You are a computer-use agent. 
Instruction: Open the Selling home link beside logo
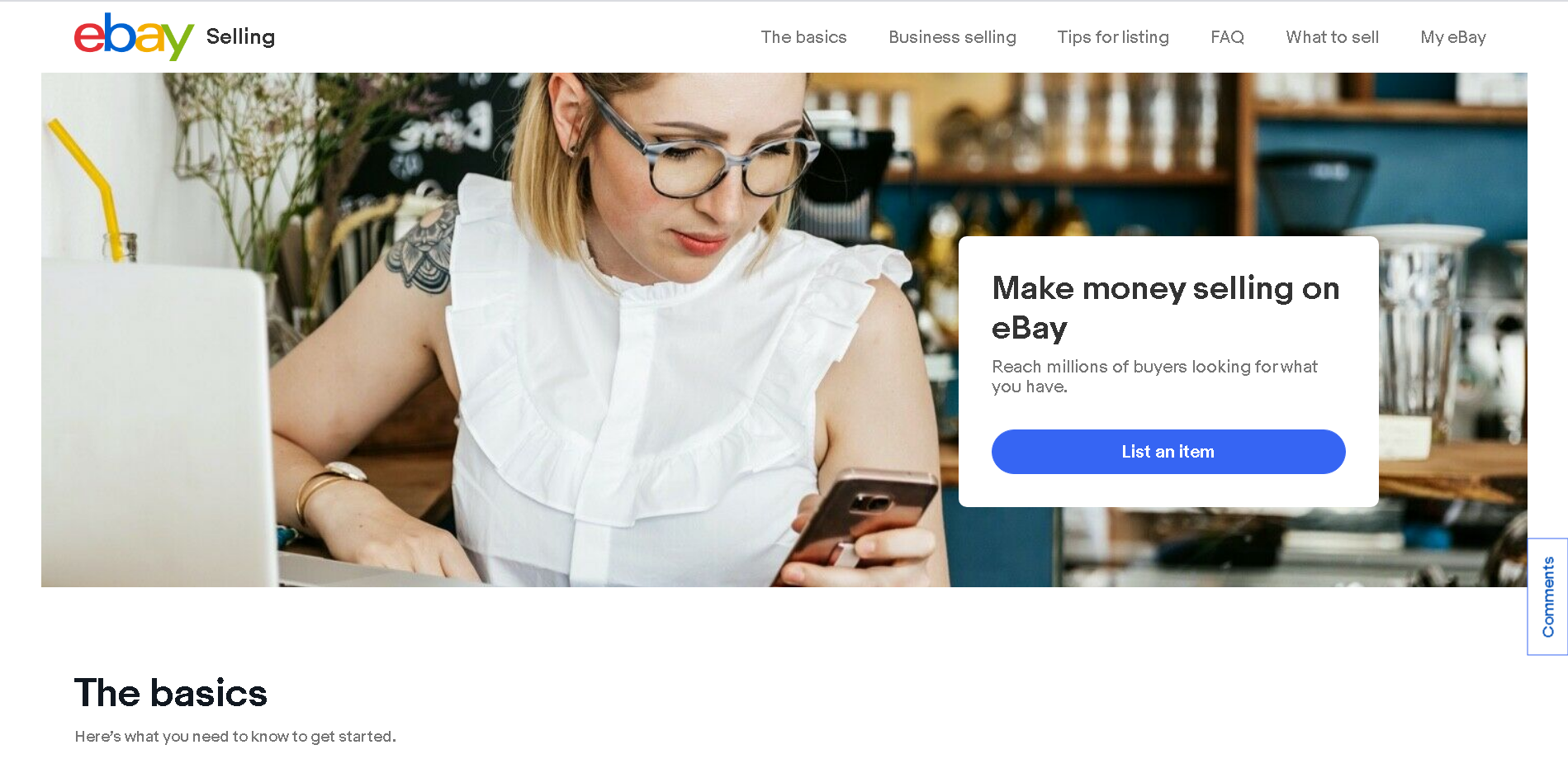[240, 37]
